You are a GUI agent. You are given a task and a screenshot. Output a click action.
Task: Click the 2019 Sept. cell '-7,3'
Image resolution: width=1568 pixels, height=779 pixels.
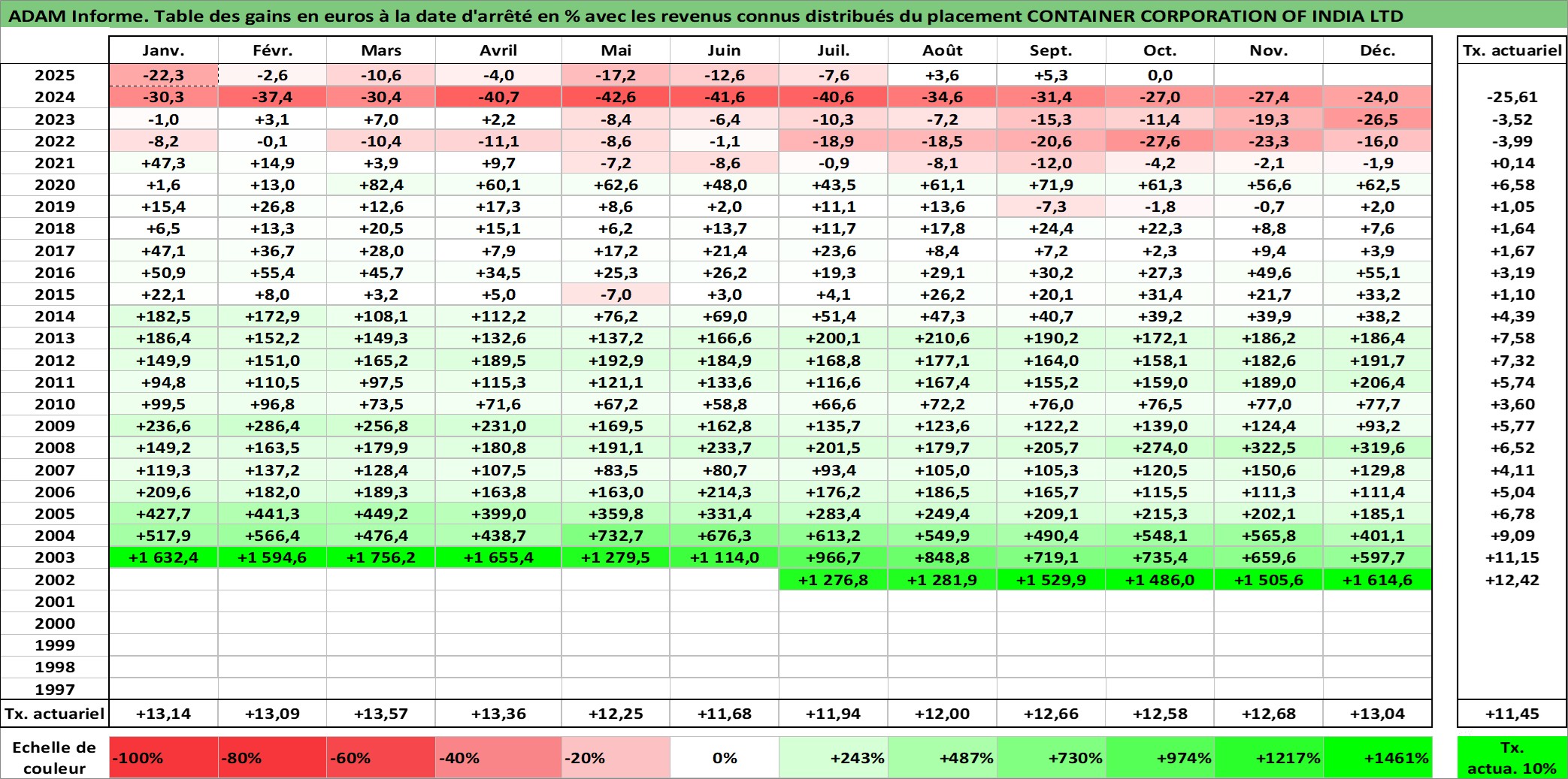click(1051, 207)
